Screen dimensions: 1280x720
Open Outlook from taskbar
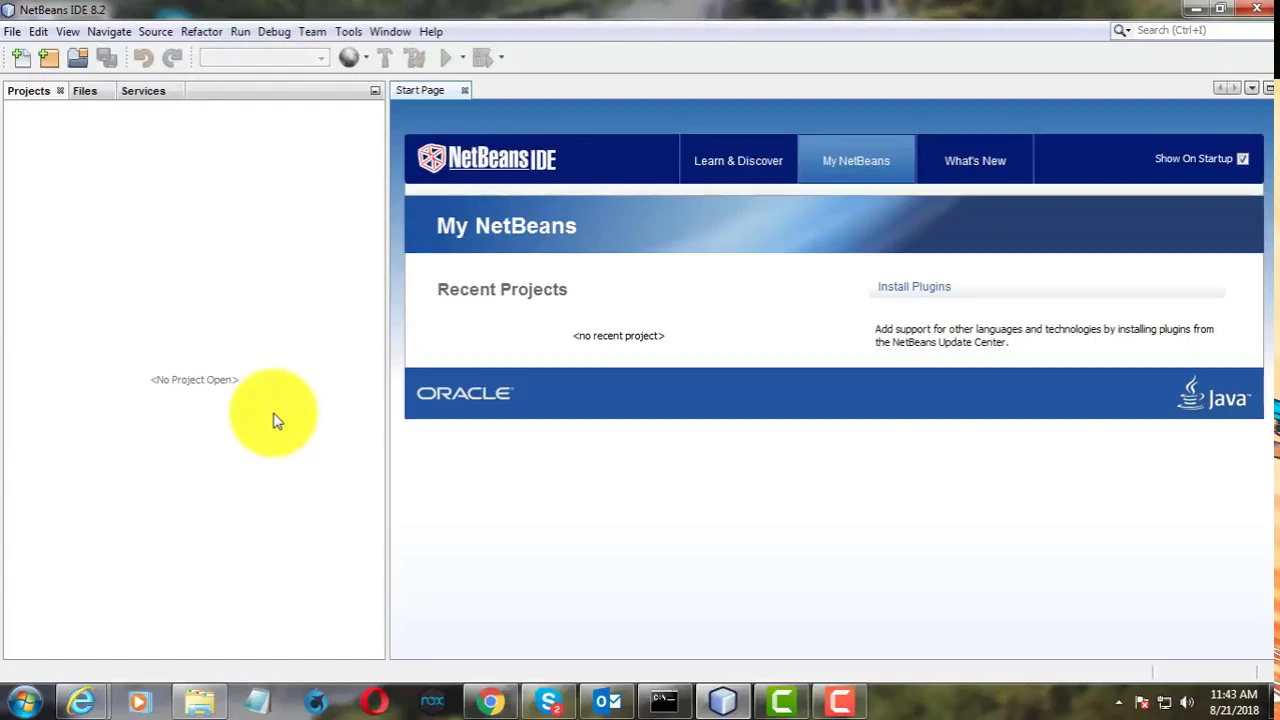click(x=606, y=701)
